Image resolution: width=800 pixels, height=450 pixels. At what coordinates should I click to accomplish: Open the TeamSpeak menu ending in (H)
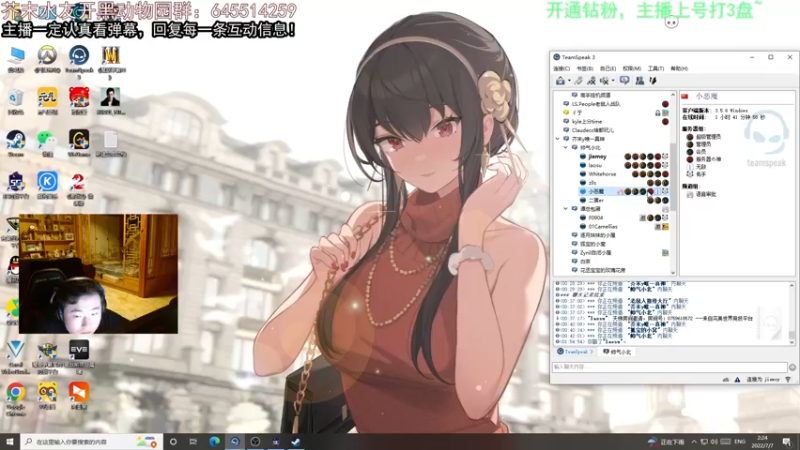(679, 68)
